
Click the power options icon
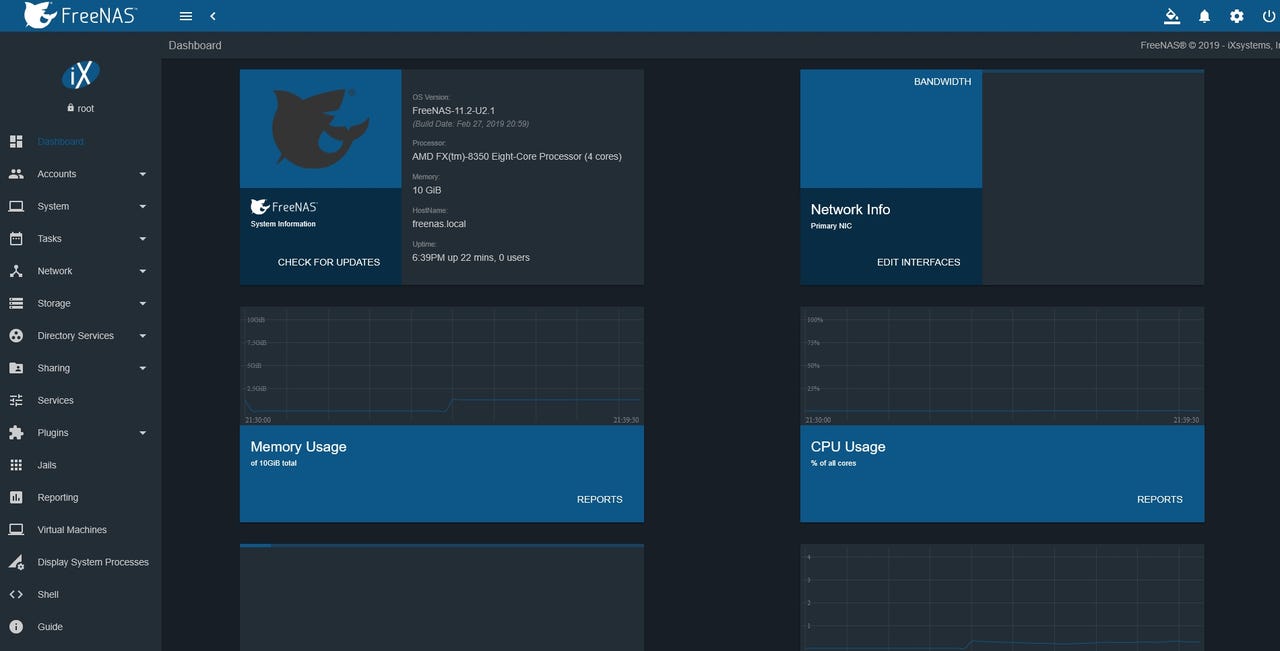(x=1269, y=16)
